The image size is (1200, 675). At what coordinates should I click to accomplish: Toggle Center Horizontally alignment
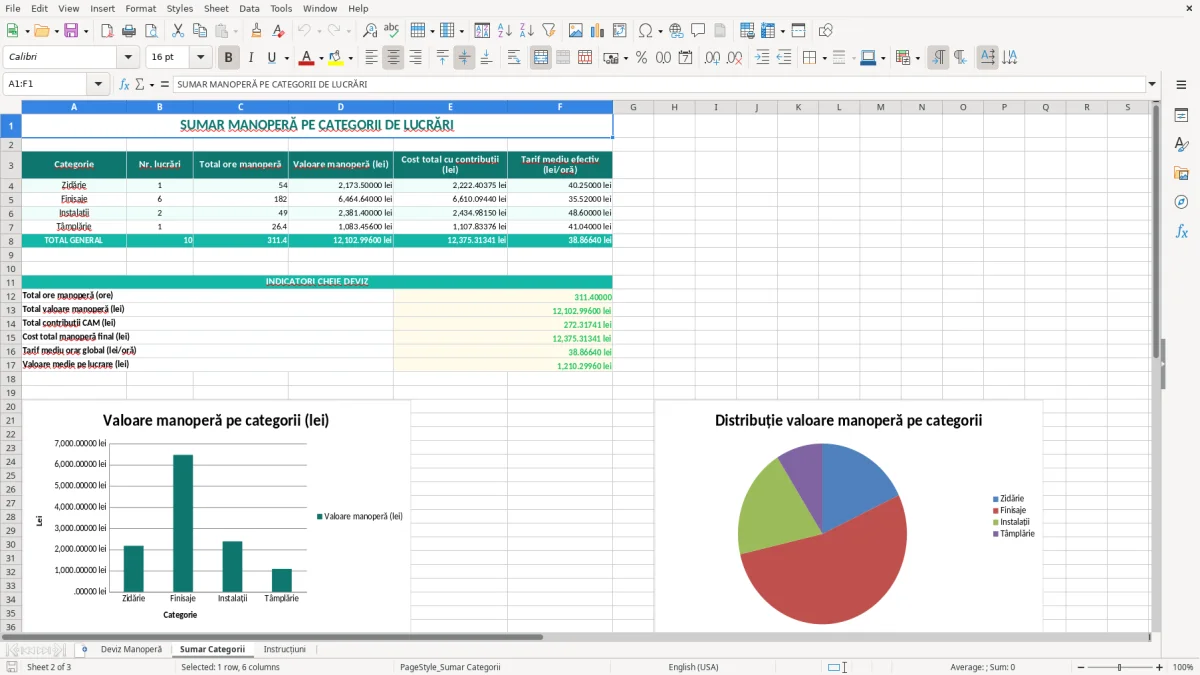click(393, 58)
